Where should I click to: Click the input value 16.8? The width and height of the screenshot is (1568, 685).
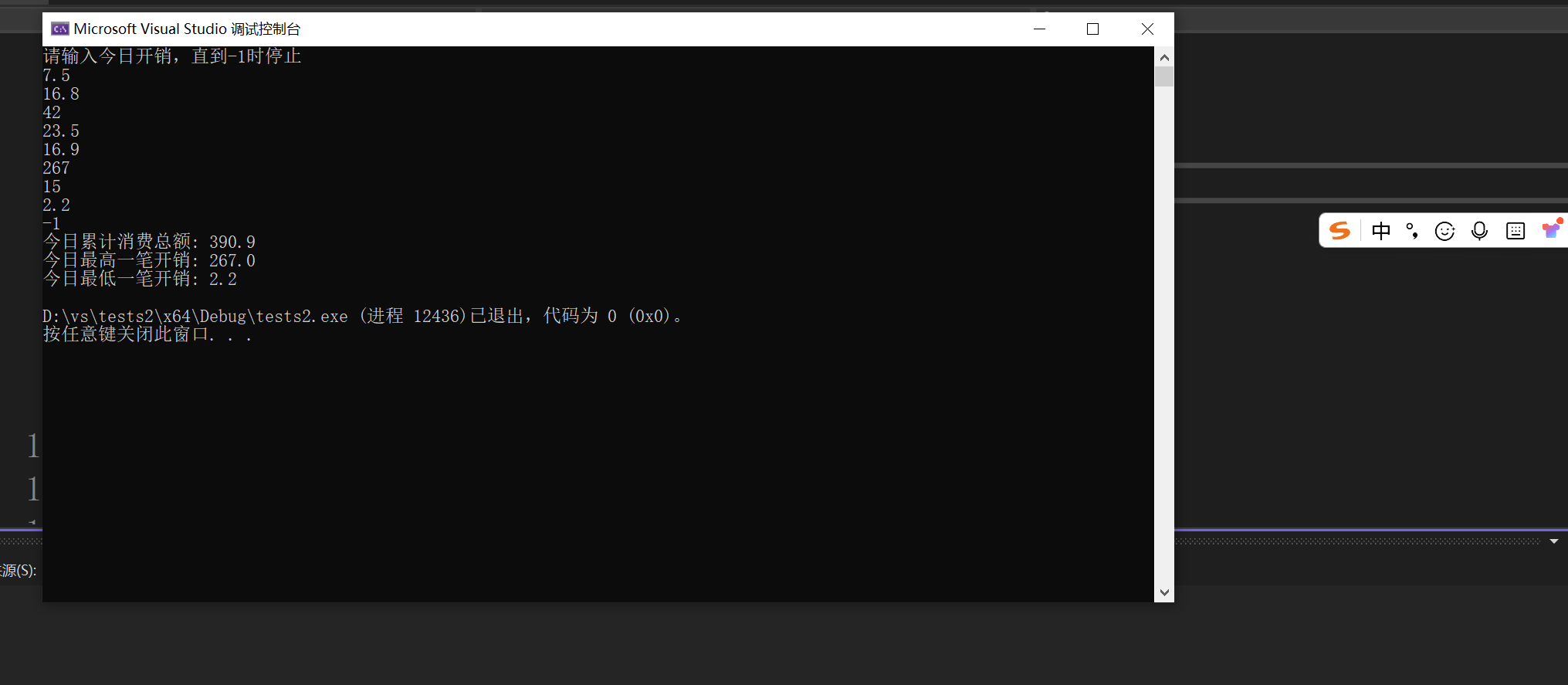[x=61, y=94]
